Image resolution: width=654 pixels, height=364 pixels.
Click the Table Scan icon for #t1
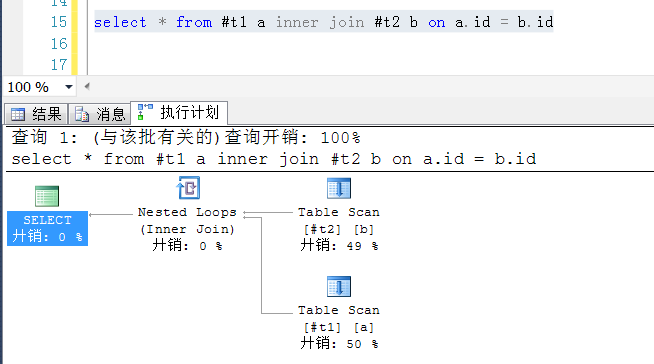coord(339,286)
